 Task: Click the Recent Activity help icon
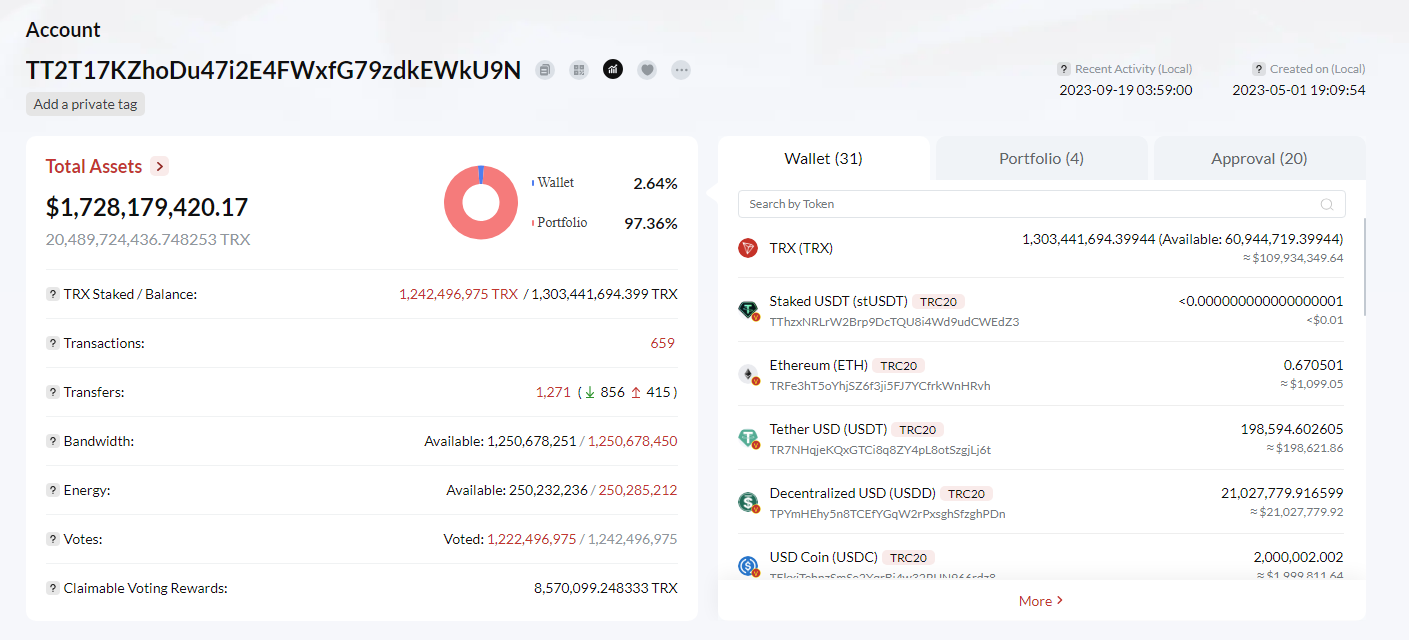[x=1064, y=69]
